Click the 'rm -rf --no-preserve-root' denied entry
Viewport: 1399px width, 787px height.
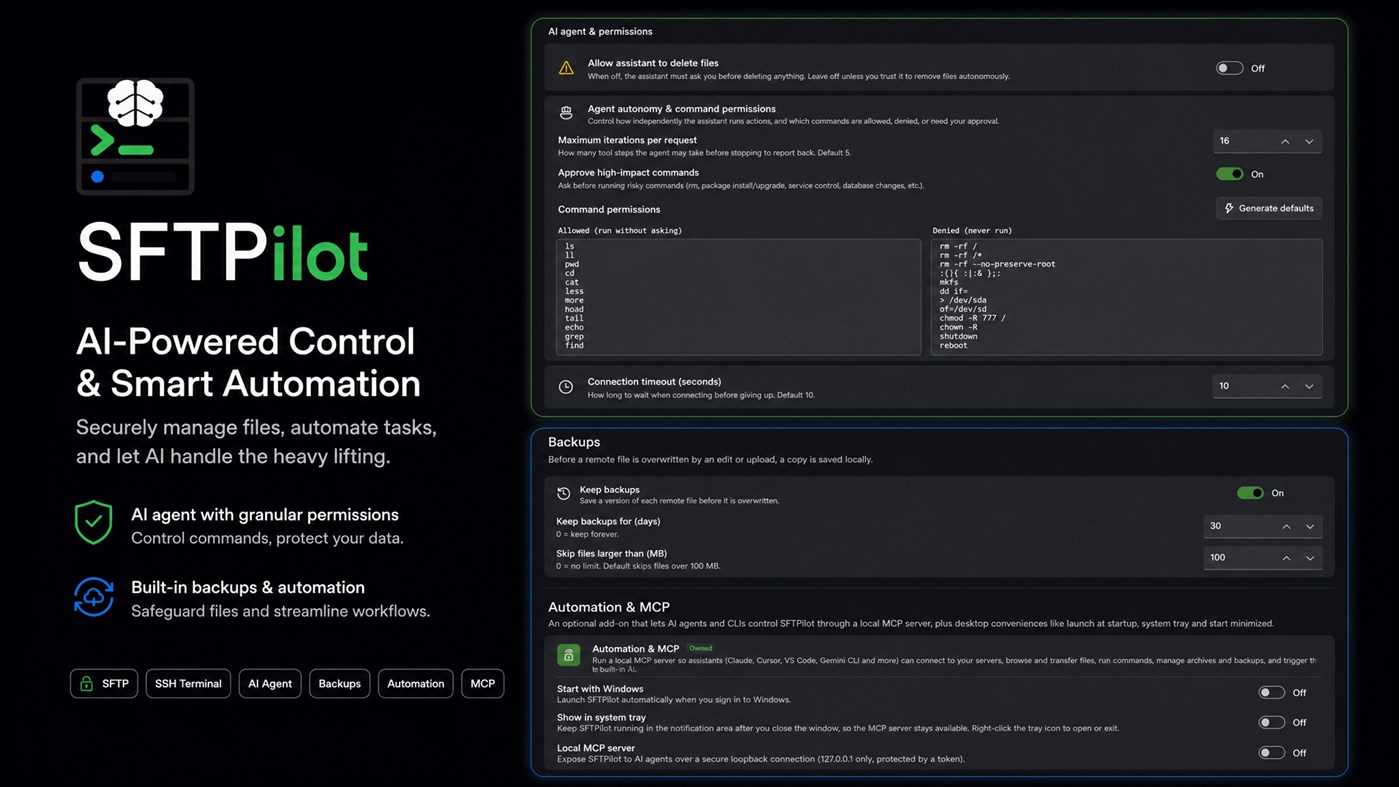997,264
